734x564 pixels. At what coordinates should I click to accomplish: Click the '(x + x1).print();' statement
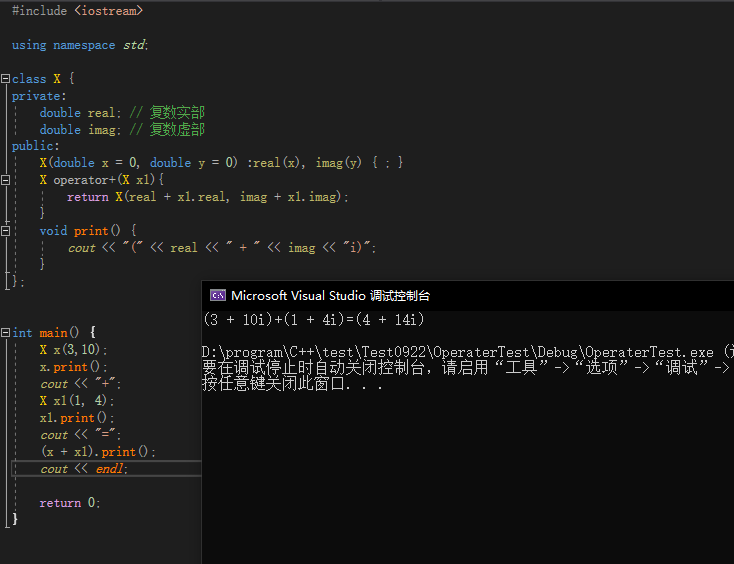click(x=98, y=452)
